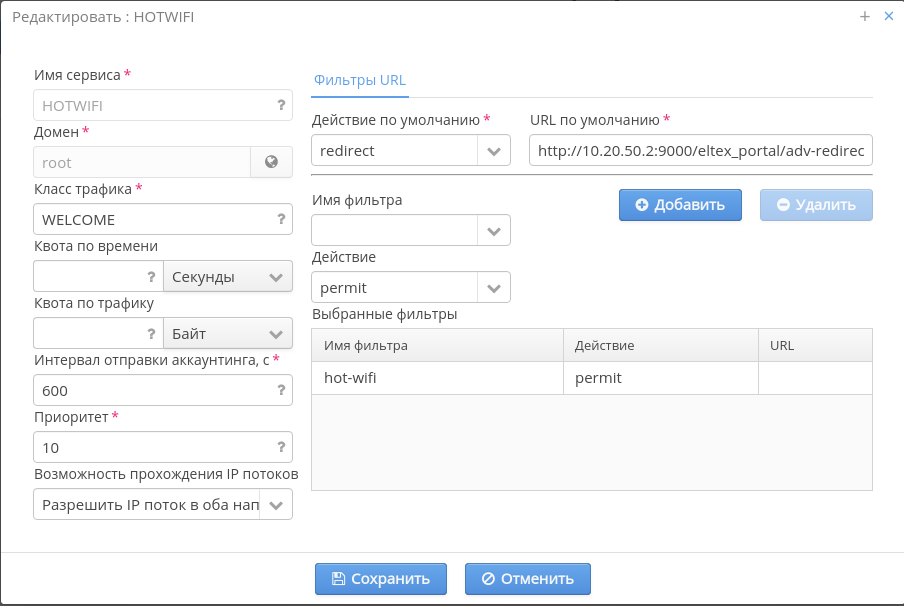
Task: Click the URL по умолчанию input field
Action: [701, 151]
